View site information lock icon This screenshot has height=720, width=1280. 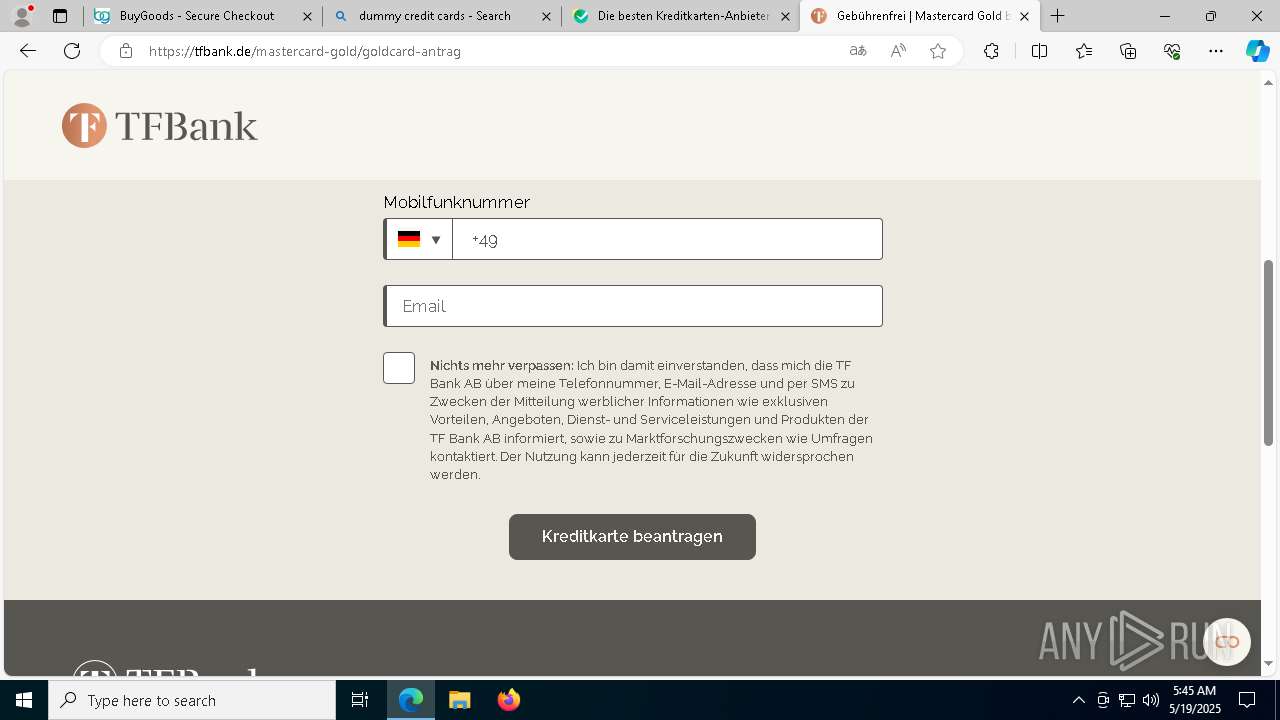[126, 51]
